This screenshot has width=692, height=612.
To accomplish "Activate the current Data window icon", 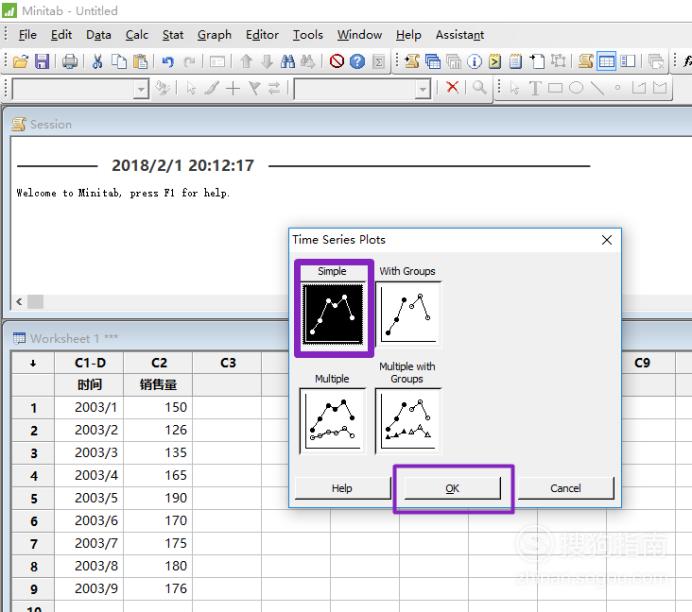I will point(606,61).
